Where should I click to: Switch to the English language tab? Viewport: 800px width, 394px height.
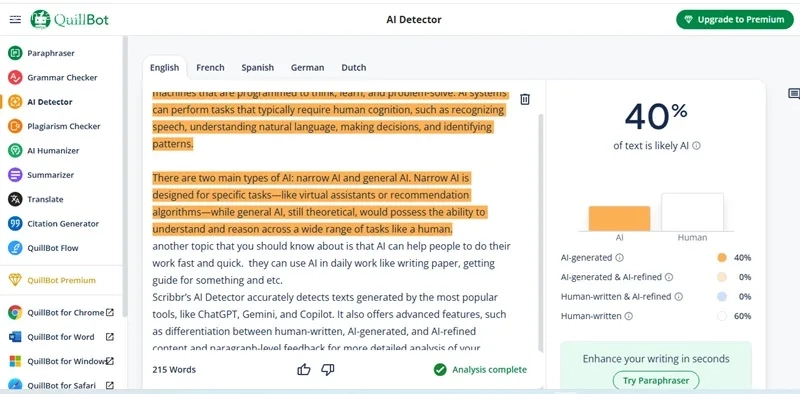click(164, 67)
